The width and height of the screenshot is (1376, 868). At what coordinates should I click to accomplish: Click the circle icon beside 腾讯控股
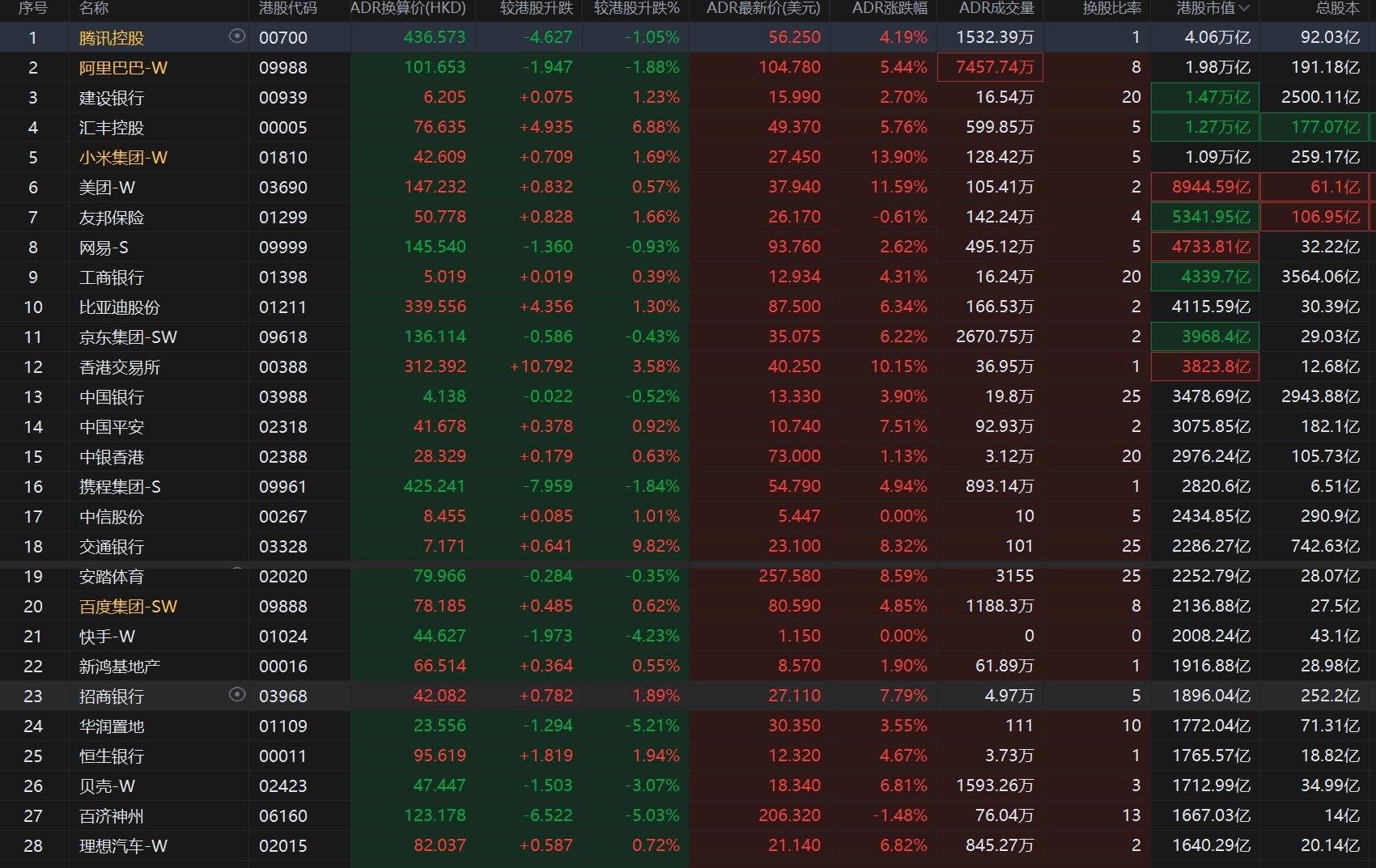point(237,36)
